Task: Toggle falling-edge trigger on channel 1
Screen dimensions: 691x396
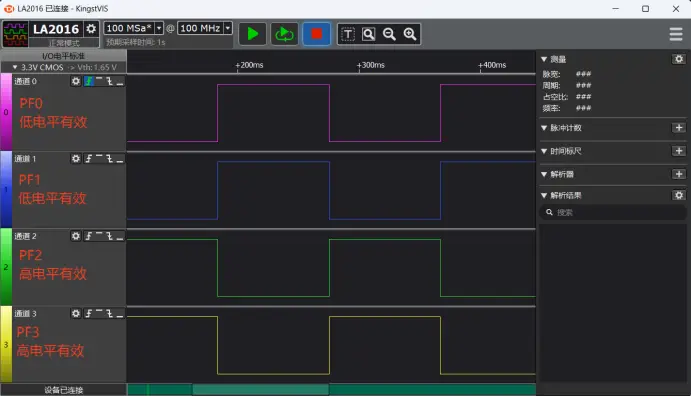Action: click(109, 159)
